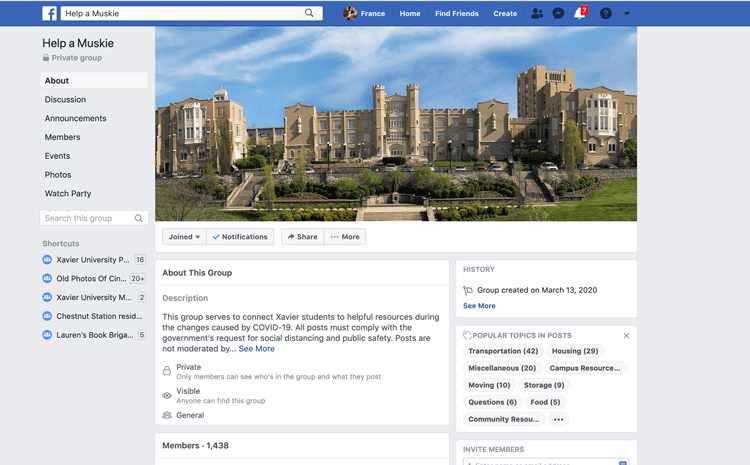The height and width of the screenshot is (465, 750).
Task: Close Popular Topics in Posts panel
Action: pos(626,336)
